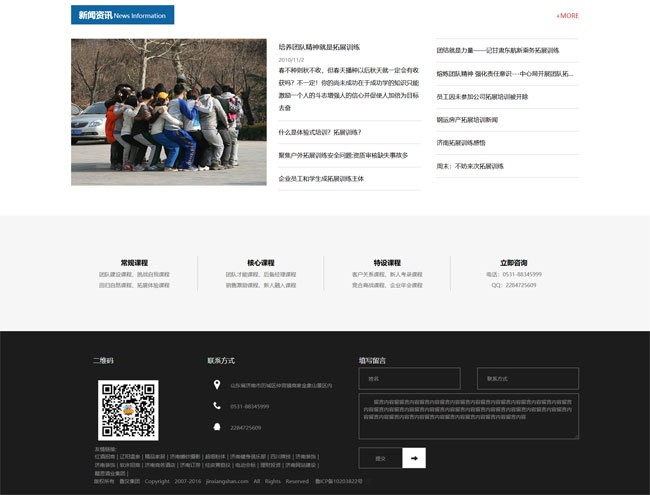
Task: Click the 提交 submit button
Action: (x=381, y=458)
